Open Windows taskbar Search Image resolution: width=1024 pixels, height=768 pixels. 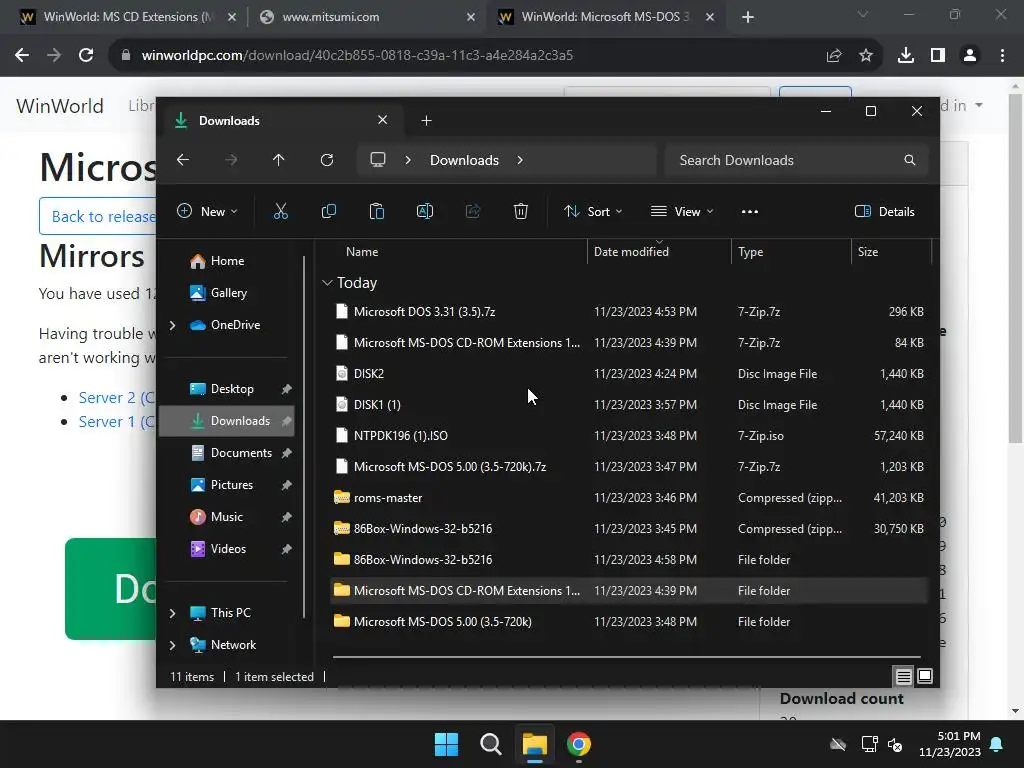point(490,744)
